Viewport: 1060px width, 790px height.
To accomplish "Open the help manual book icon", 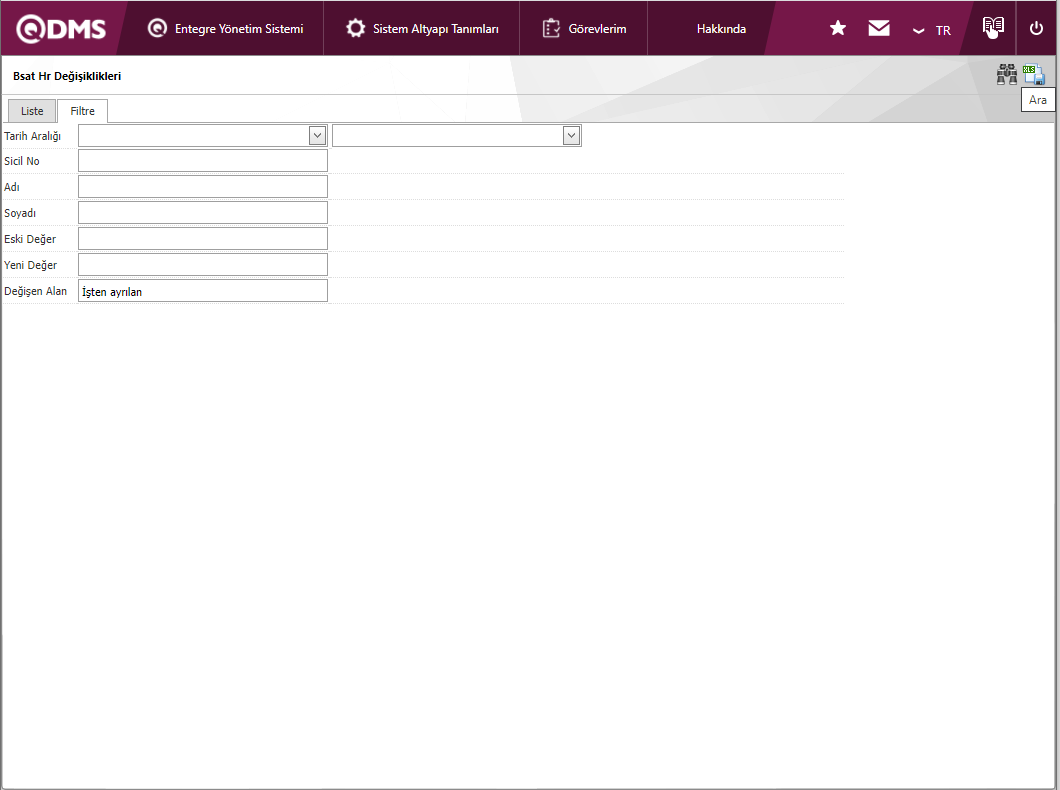I will coord(992,27).
